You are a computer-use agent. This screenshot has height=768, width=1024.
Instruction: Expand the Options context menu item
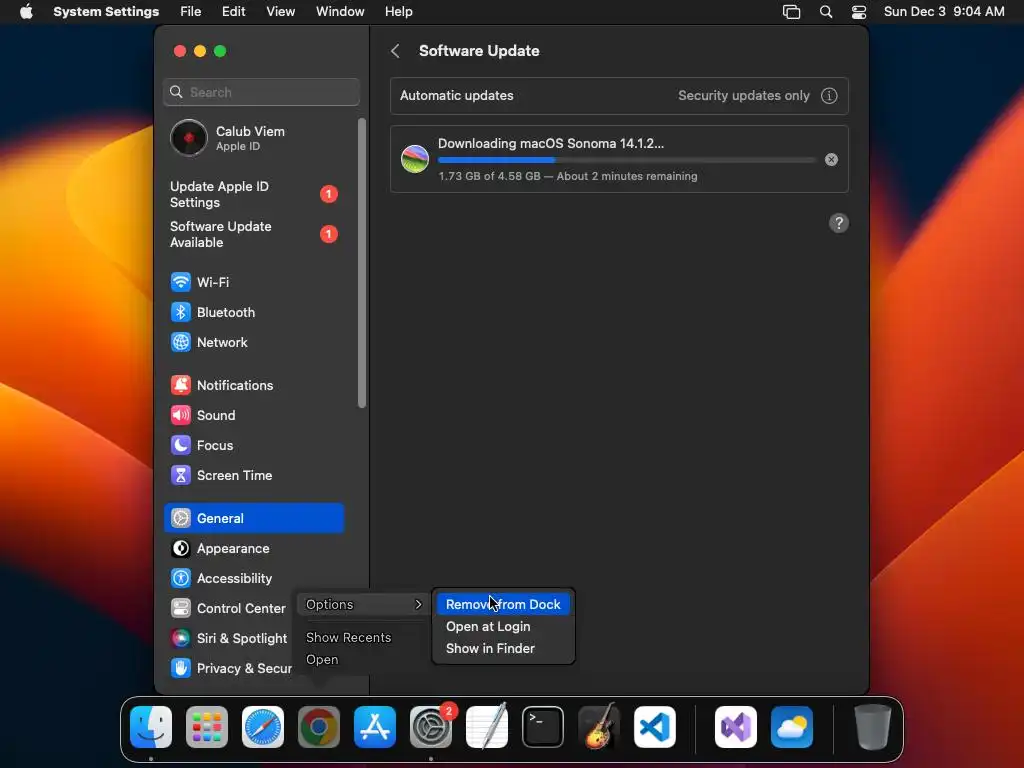pyautogui.click(x=364, y=605)
